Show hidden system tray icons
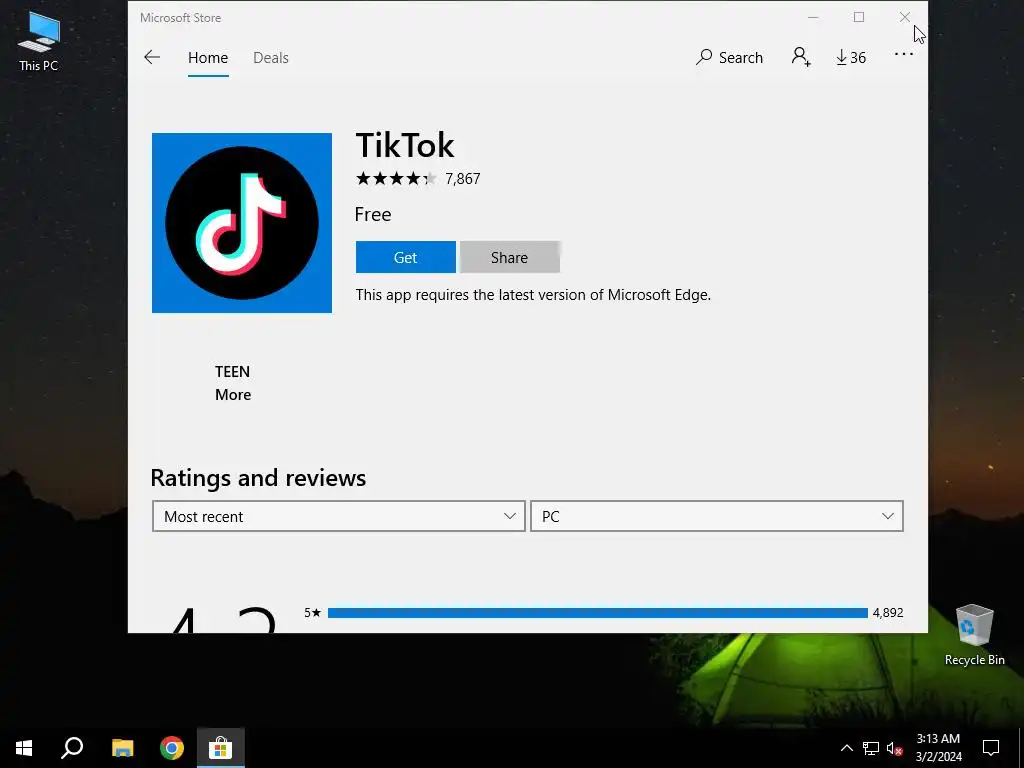1024x768 pixels. [846, 748]
